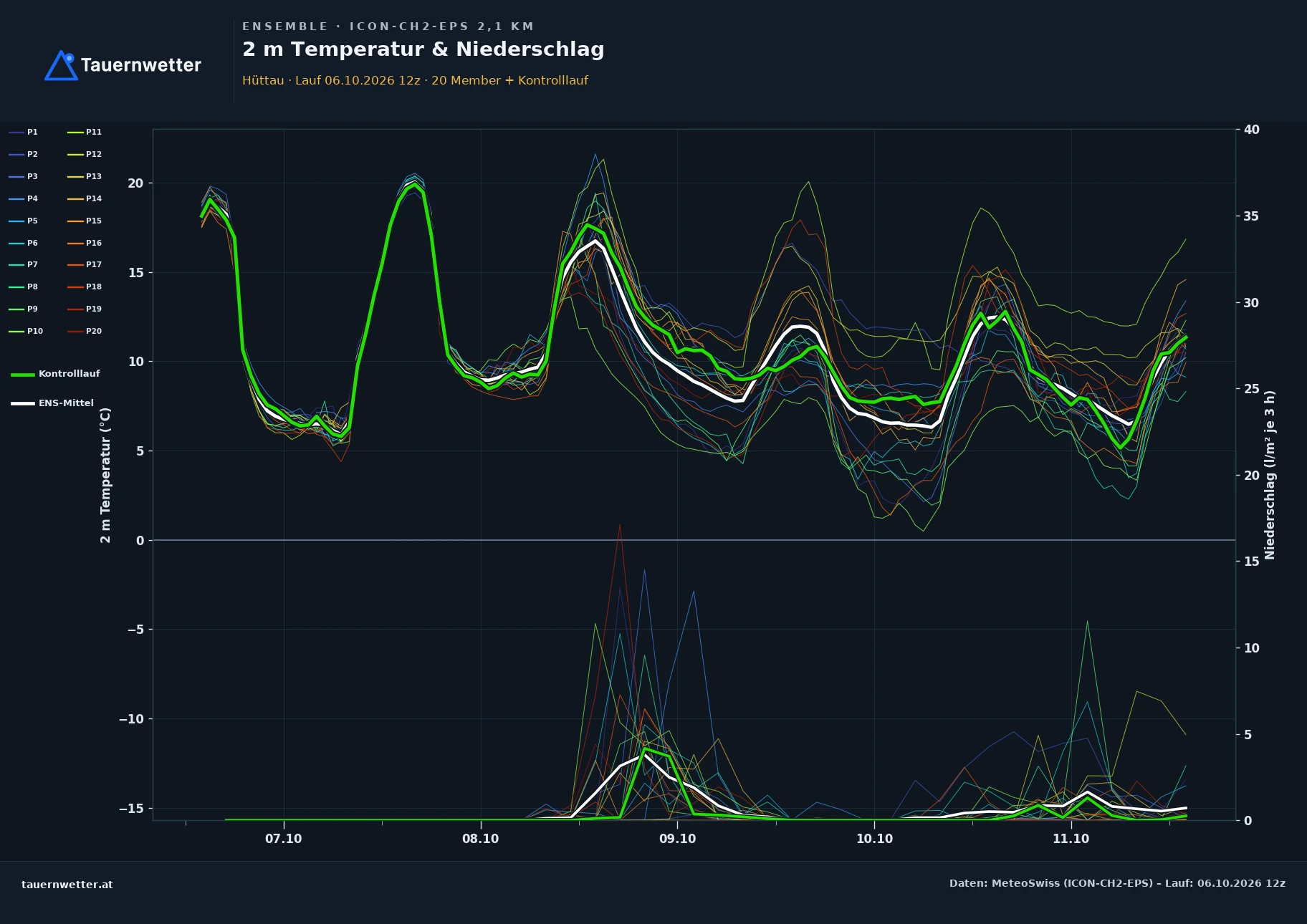Select the P18 legend entry

coord(85,287)
